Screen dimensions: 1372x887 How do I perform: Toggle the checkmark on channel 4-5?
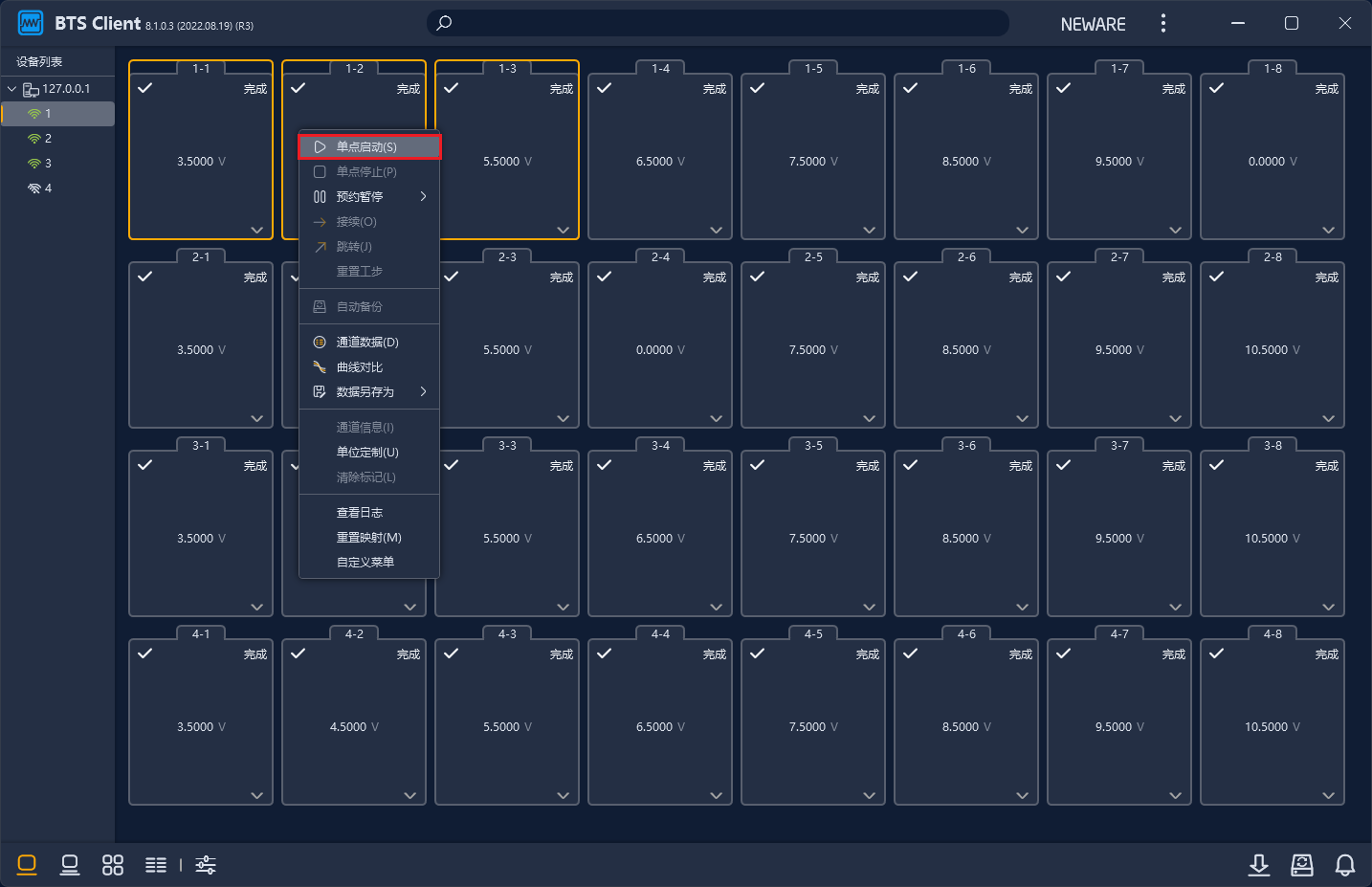coord(758,654)
